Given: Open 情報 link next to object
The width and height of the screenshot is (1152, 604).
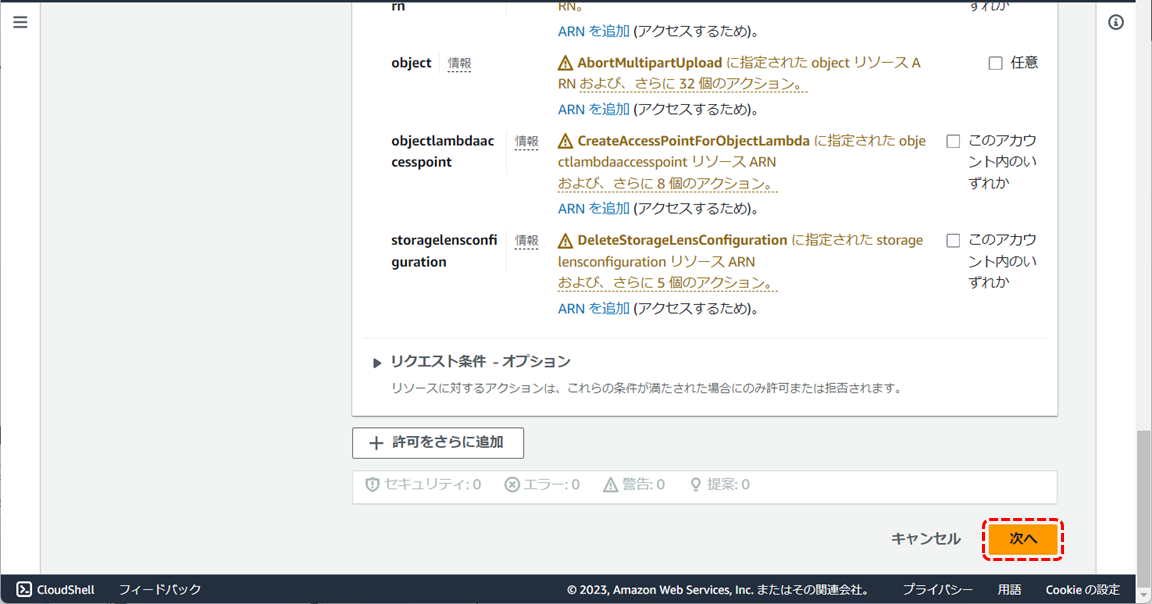Looking at the screenshot, I should tap(460, 64).
